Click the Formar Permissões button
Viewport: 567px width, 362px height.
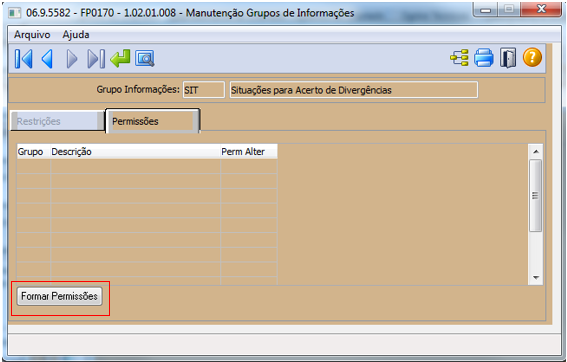pyautogui.click(x=60, y=296)
